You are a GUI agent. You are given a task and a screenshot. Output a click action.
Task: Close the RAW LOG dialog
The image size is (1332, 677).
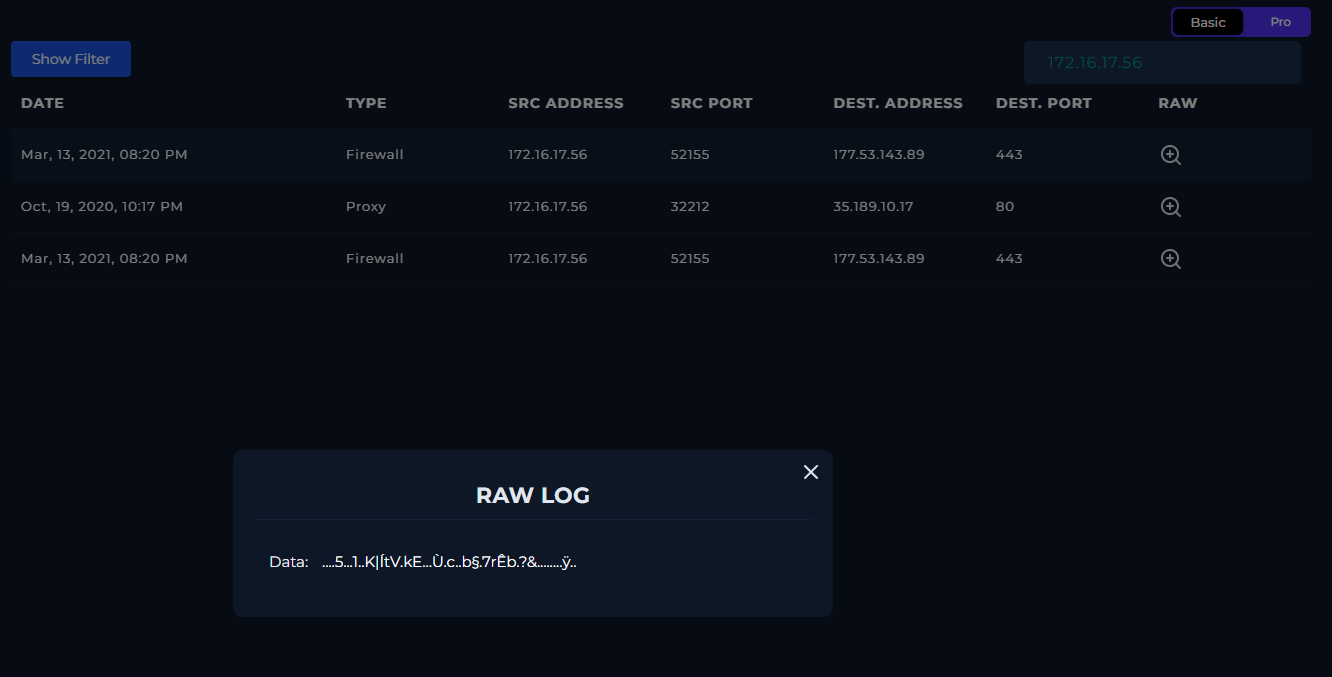pos(811,472)
